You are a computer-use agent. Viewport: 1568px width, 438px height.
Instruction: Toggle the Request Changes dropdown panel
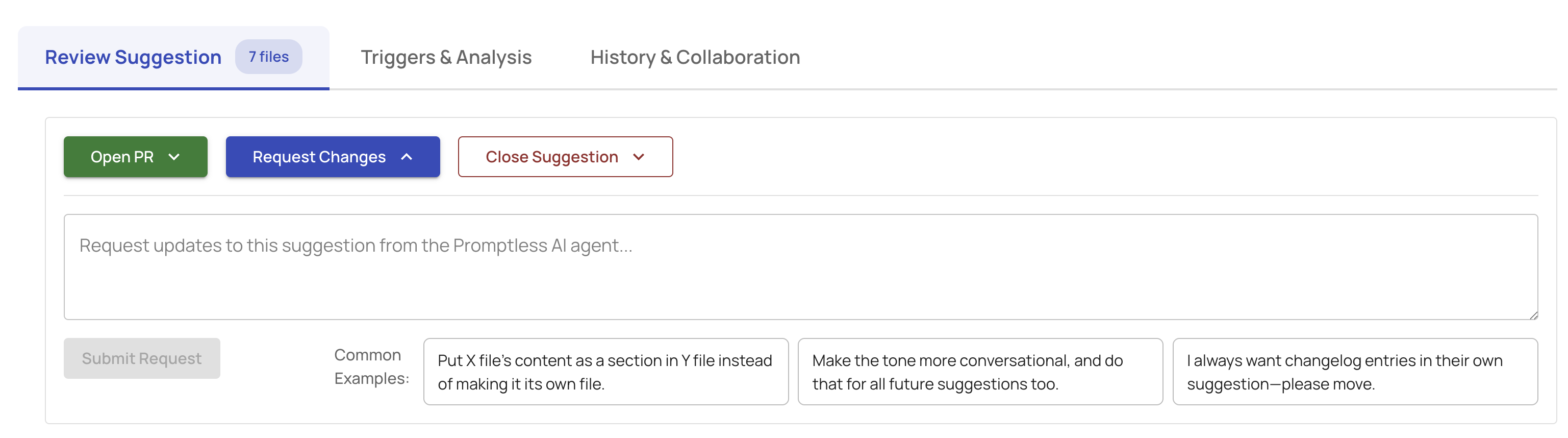(x=333, y=157)
